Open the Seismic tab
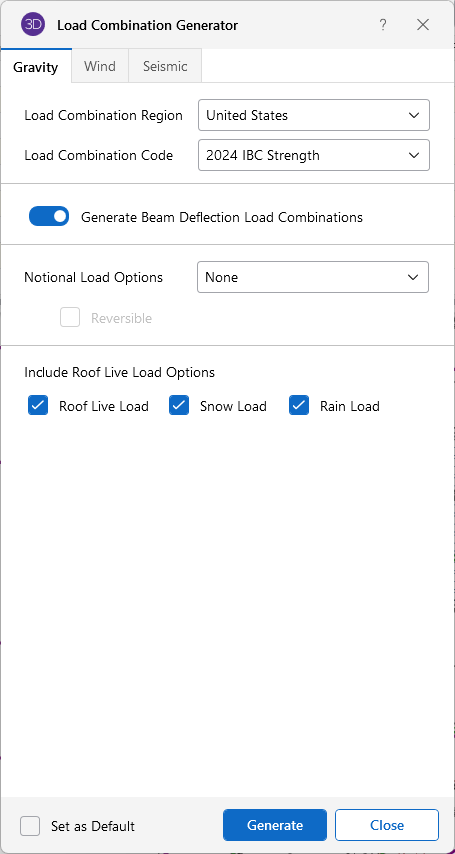This screenshot has width=455, height=854. point(165,66)
